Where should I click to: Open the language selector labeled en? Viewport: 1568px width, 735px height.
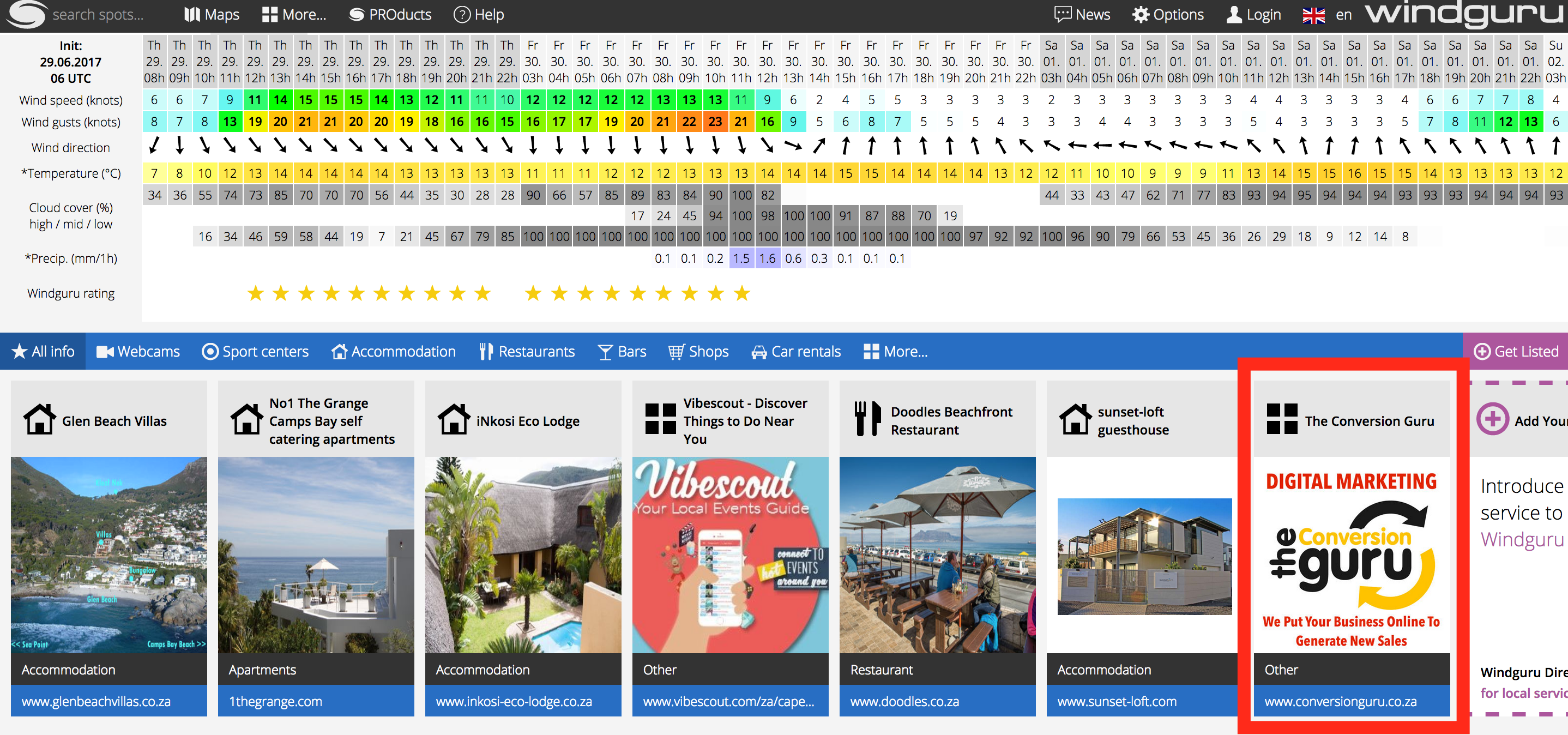[1344, 15]
